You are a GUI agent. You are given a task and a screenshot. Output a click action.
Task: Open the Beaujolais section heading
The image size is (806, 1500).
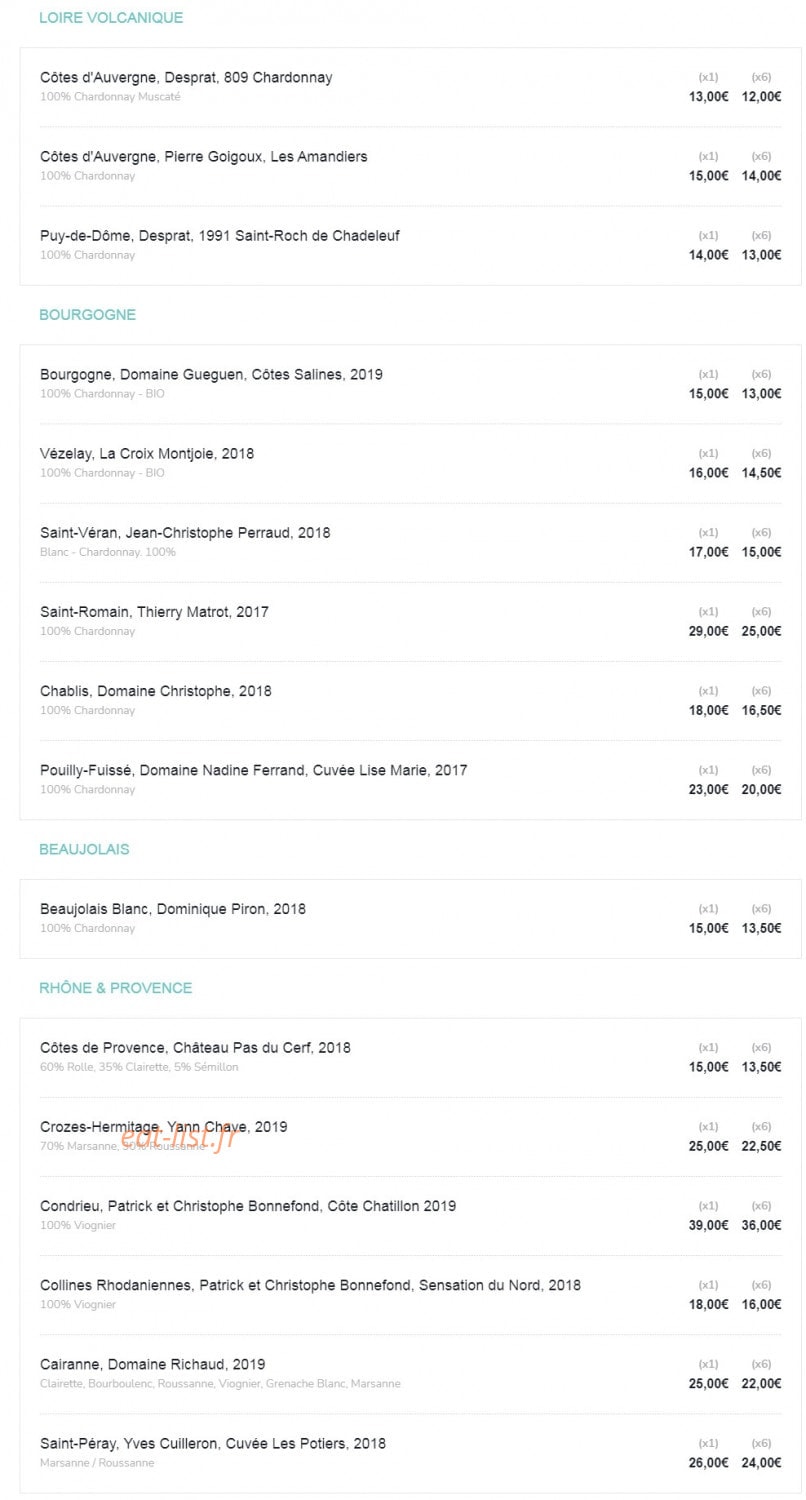[x=84, y=850]
